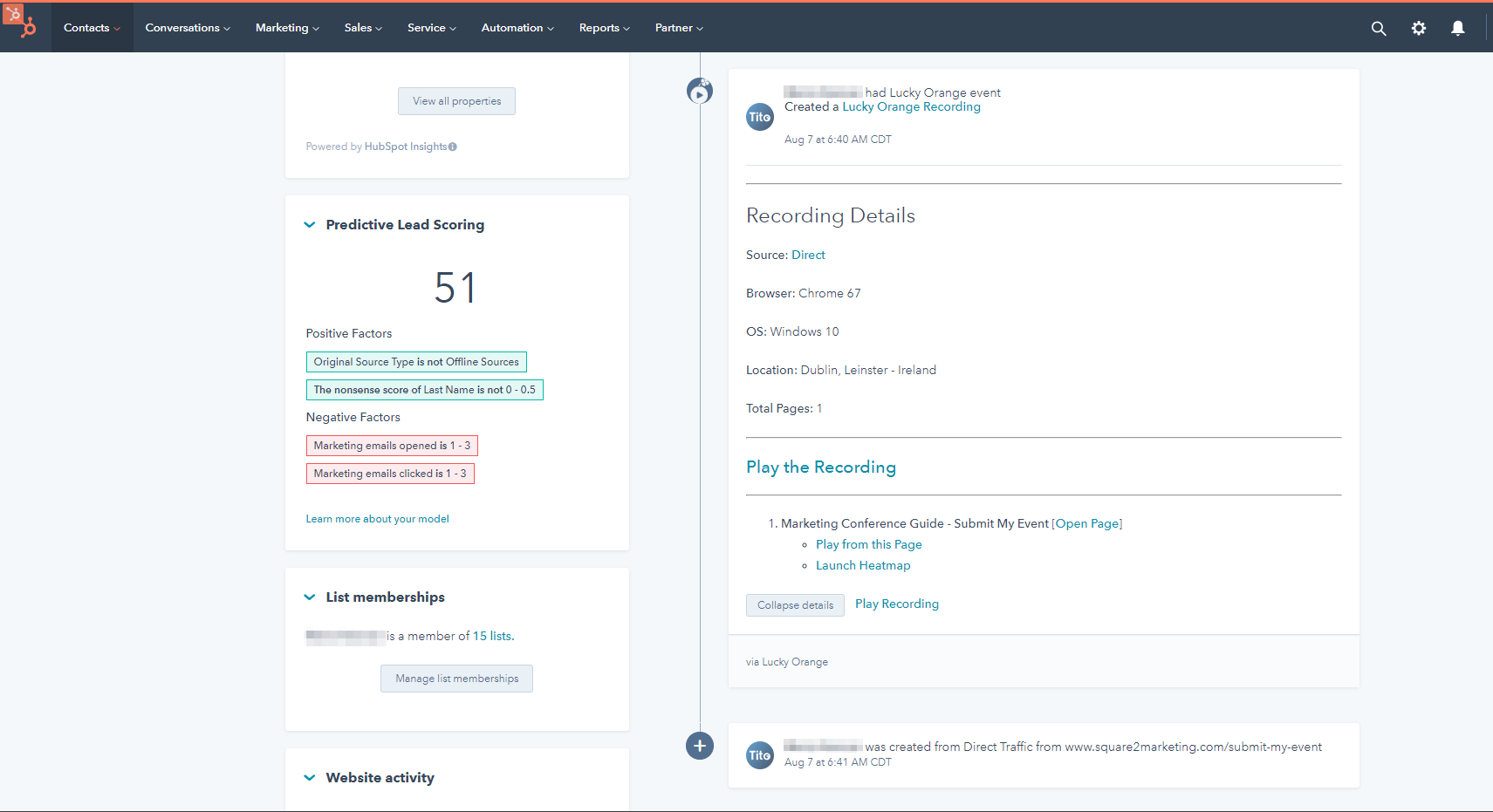
Task: Click the HubSpot Insights text link
Action: tap(406, 147)
